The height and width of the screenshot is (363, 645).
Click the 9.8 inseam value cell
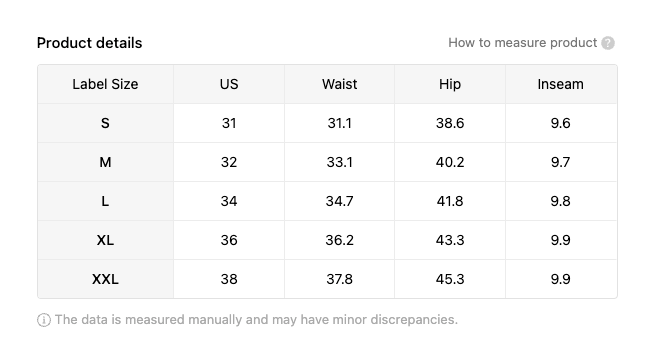[x=561, y=201]
